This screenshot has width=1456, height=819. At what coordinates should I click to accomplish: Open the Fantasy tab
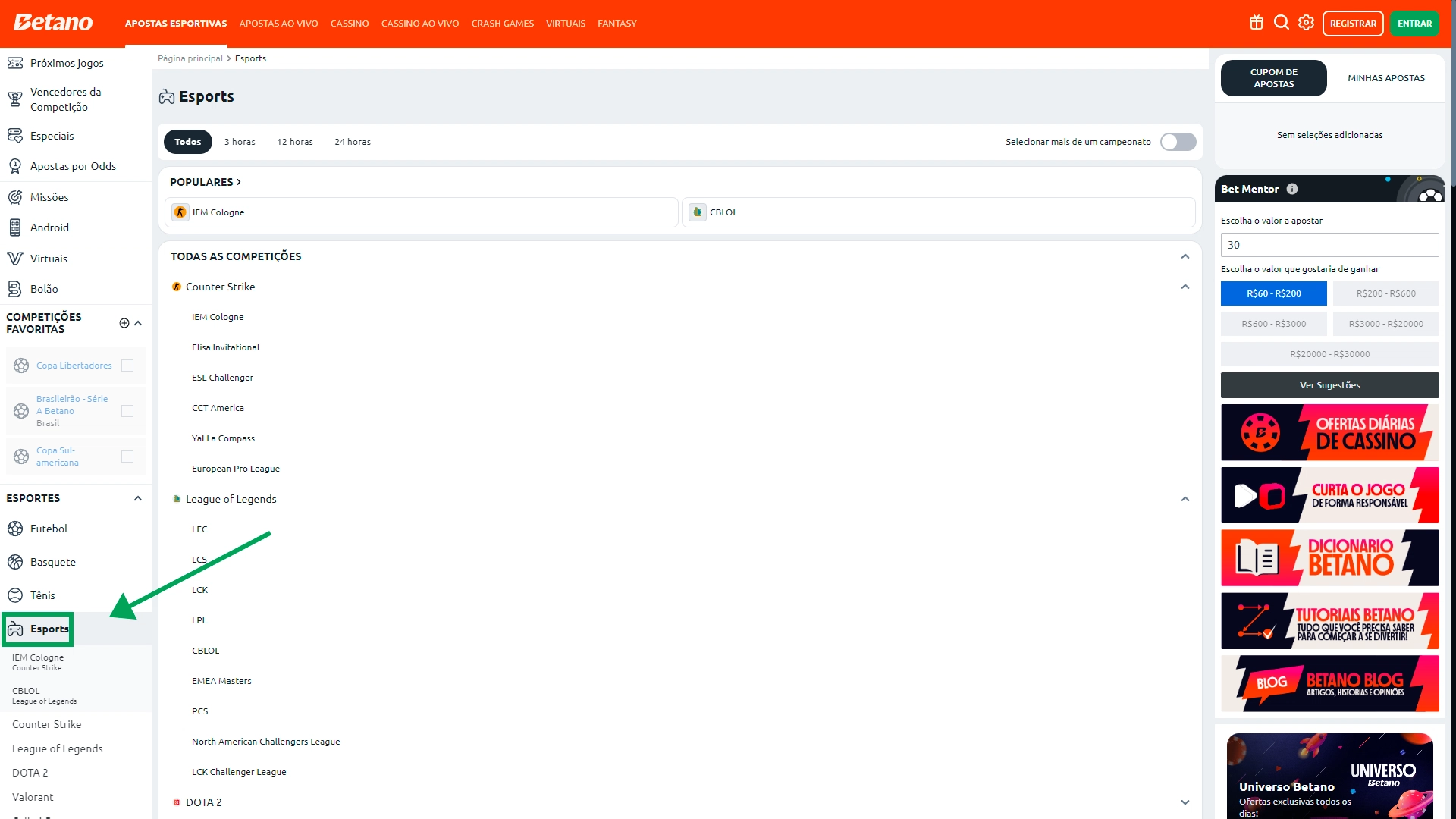tap(617, 24)
